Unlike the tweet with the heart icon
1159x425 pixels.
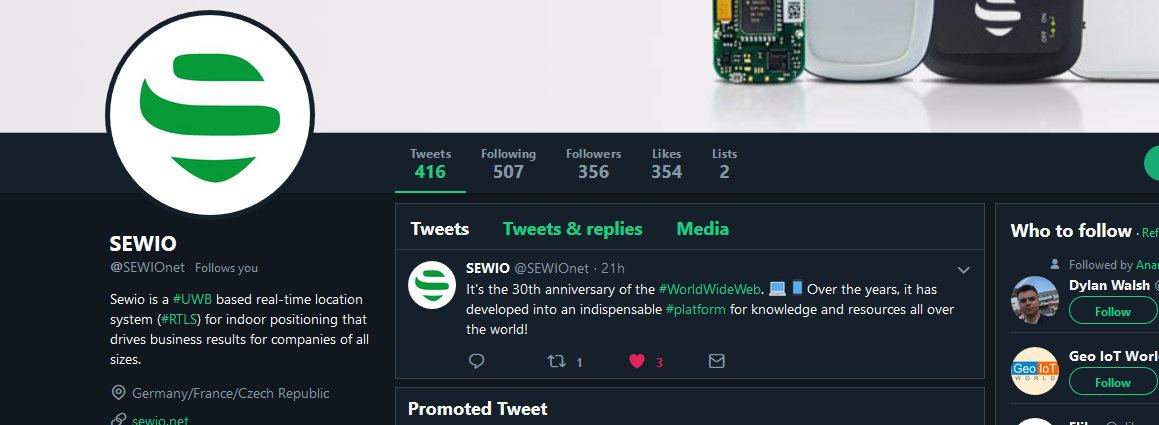pyautogui.click(x=637, y=361)
